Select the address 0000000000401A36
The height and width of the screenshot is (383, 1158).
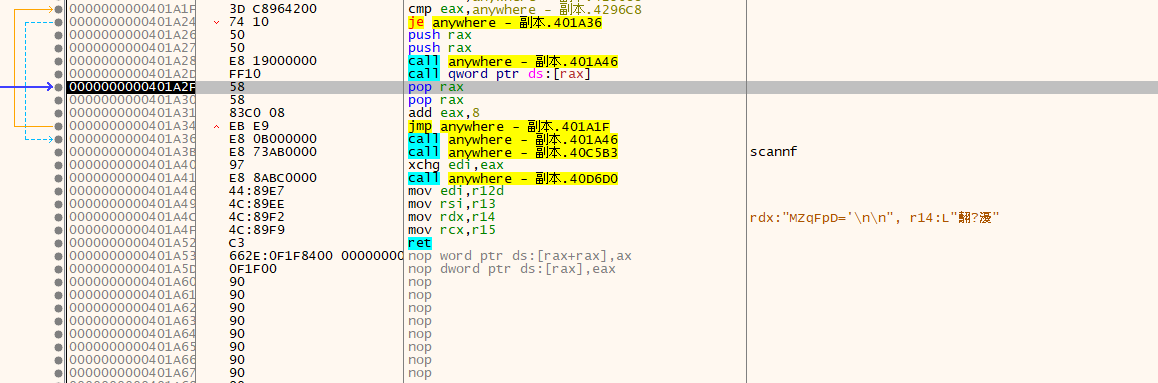point(131,139)
